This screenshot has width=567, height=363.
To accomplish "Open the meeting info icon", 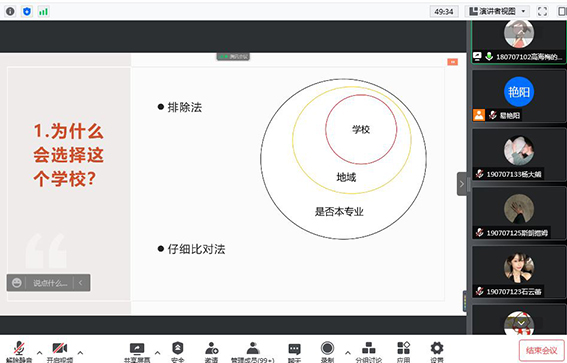I will (10, 12).
